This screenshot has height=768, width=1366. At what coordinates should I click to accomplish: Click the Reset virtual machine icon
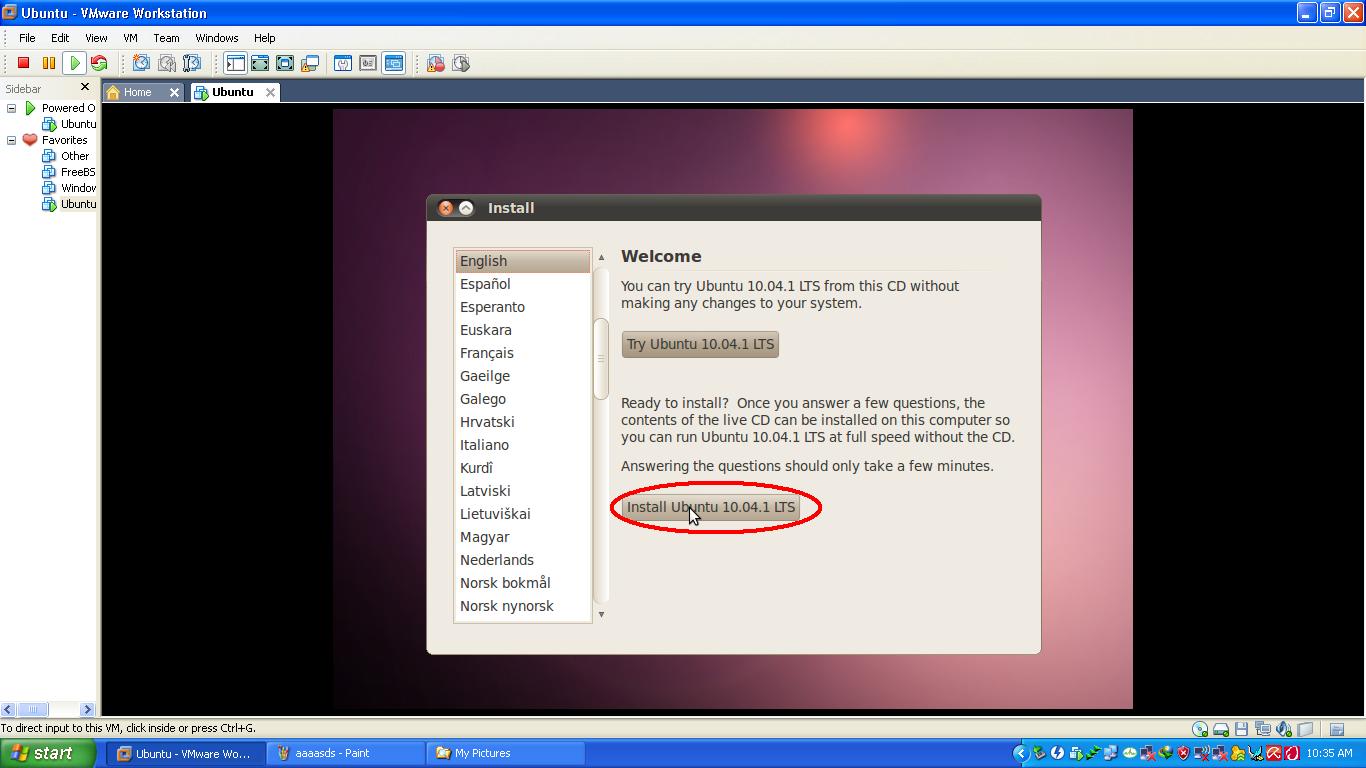coord(99,63)
